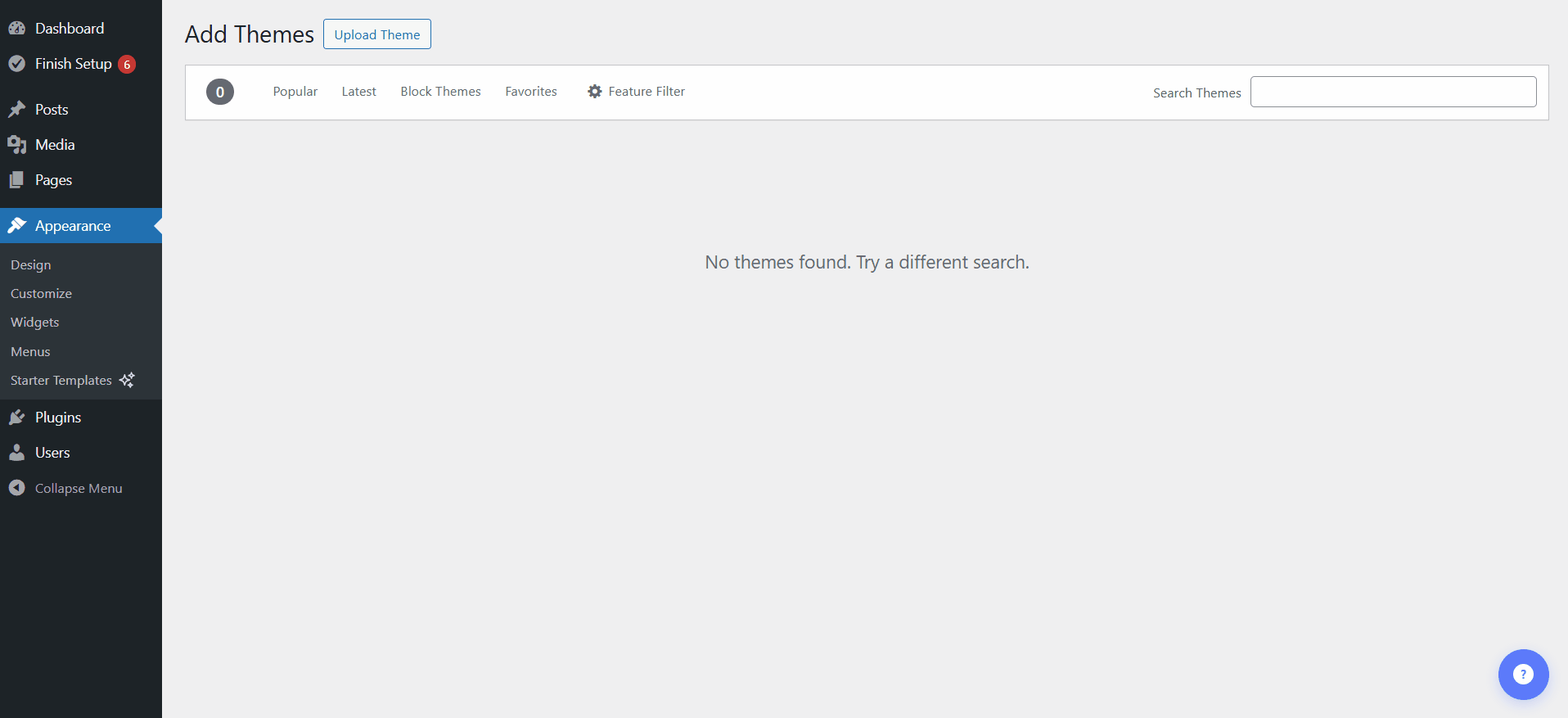Switch to the Latest themes tab
This screenshot has height=718, width=1568.
pos(358,92)
